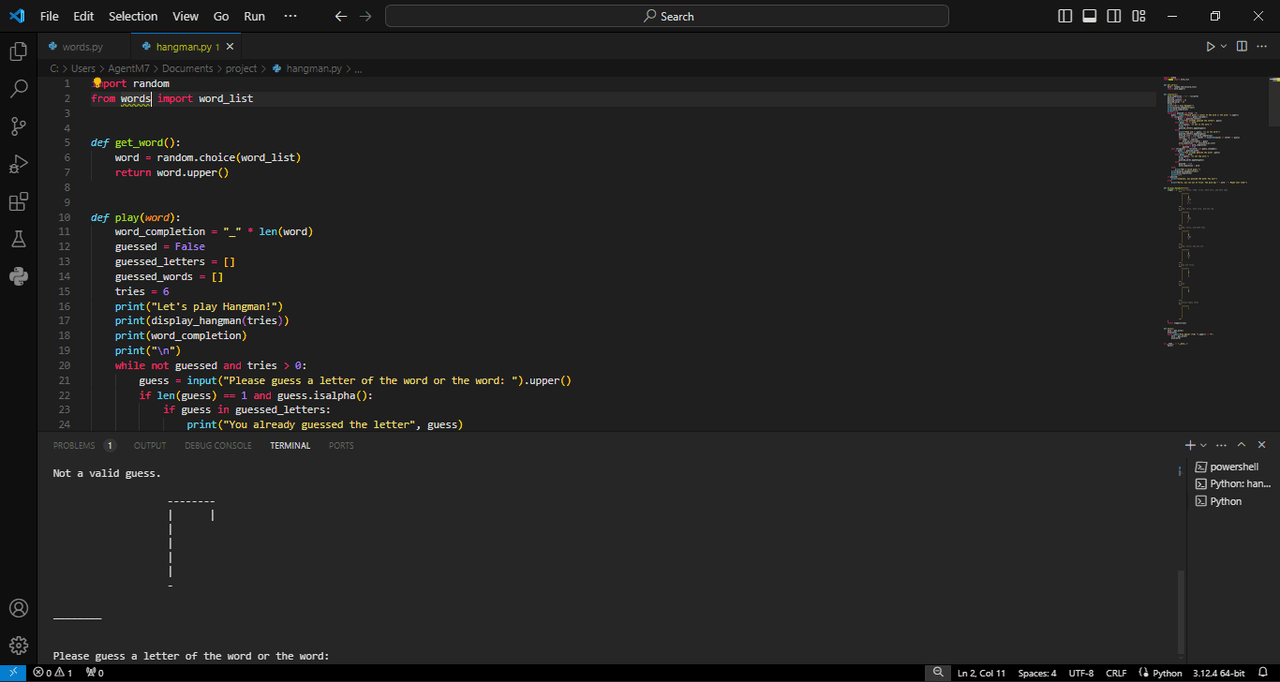1280x682 pixels.
Task: Open the Selection menu
Action: pos(133,16)
